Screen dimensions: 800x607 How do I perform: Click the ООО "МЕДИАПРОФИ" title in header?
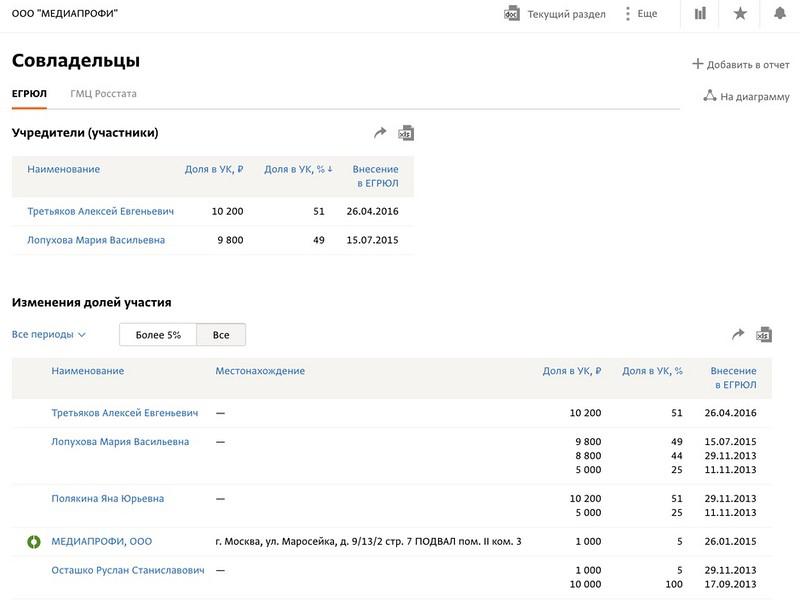click(65, 13)
